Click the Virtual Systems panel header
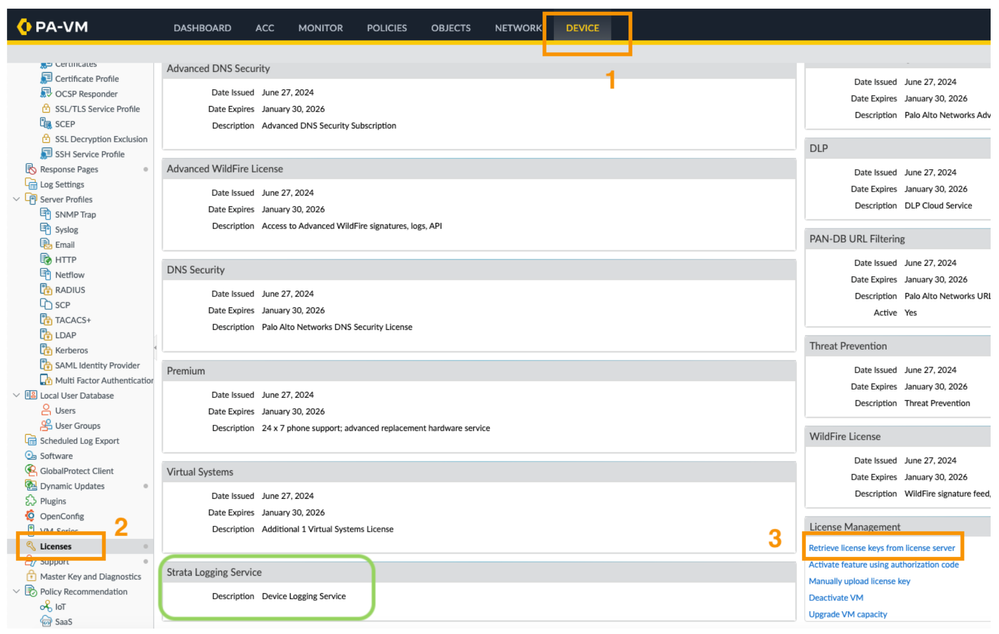This screenshot has height=634, width=999. (479, 472)
